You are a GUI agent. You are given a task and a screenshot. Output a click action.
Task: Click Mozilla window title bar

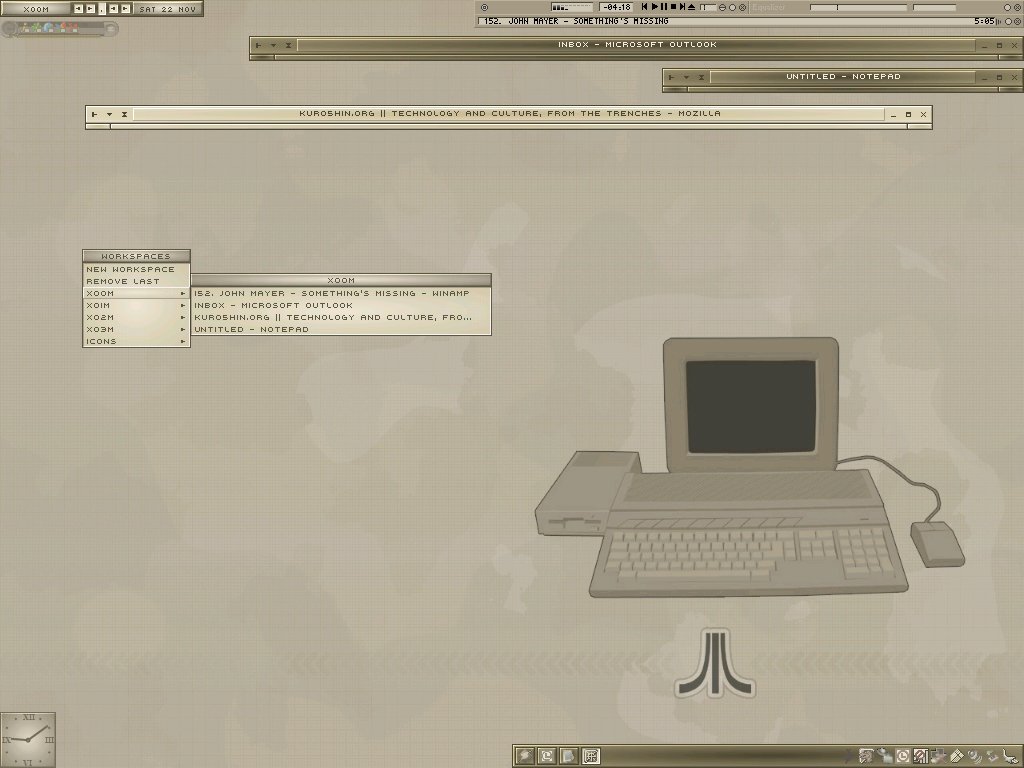coord(509,114)
